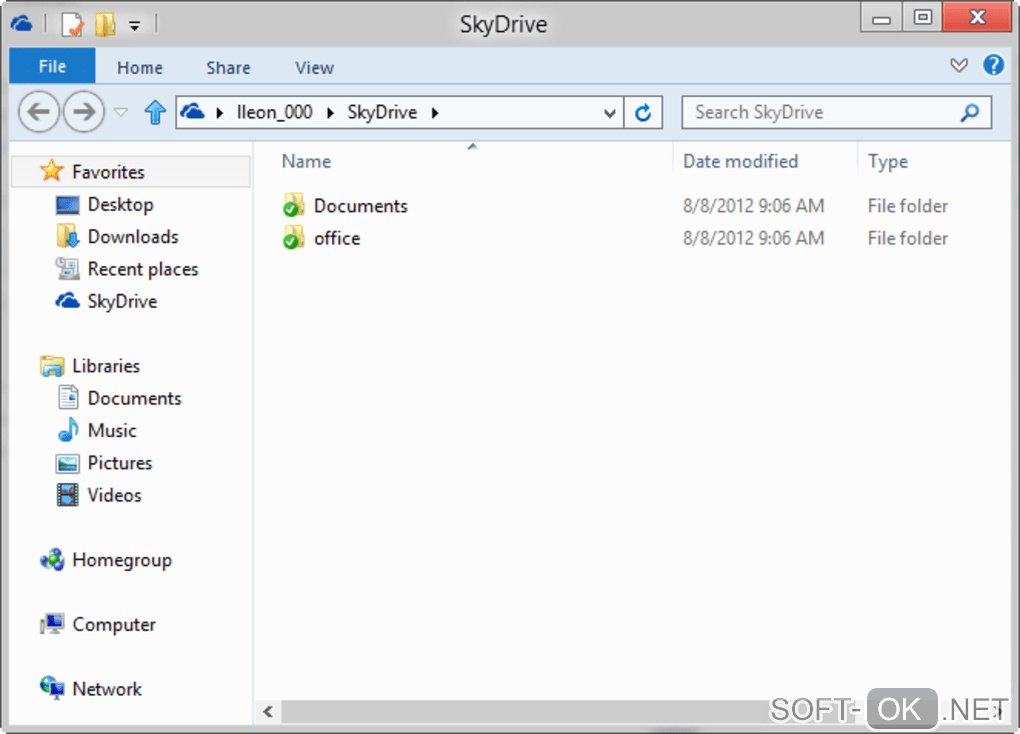
Task: Select the office folder name
Action: pyautogui.click(x=337, y=238)
